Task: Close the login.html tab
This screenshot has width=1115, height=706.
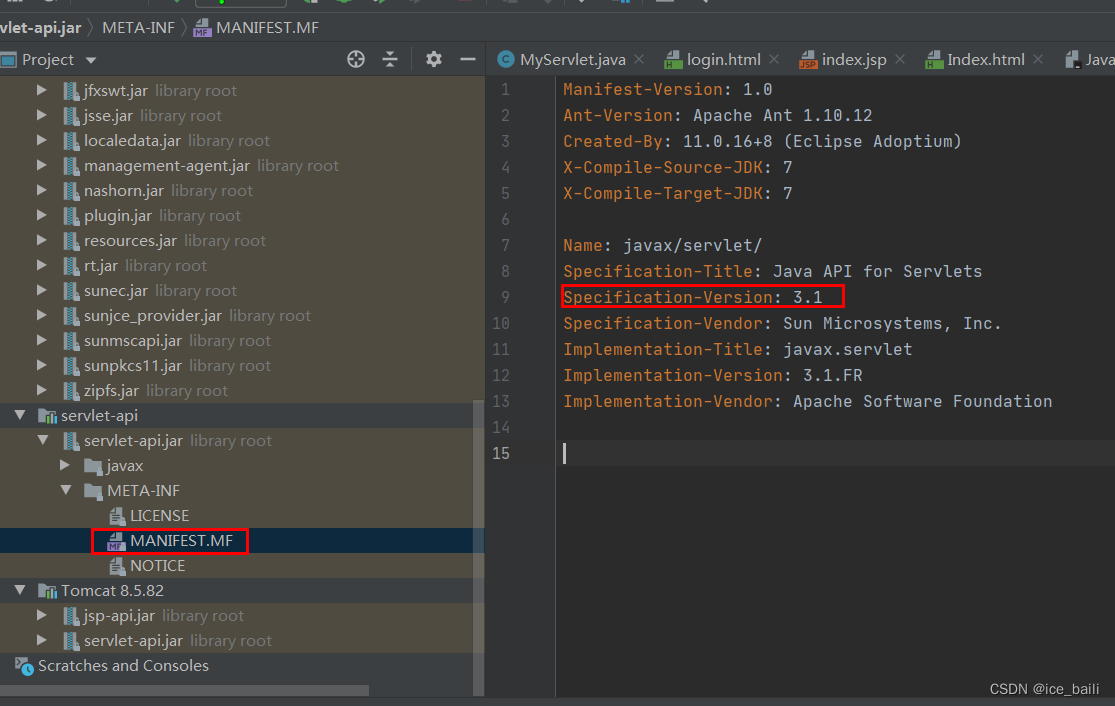Action: pyautogui.click(x=776, y=60)
